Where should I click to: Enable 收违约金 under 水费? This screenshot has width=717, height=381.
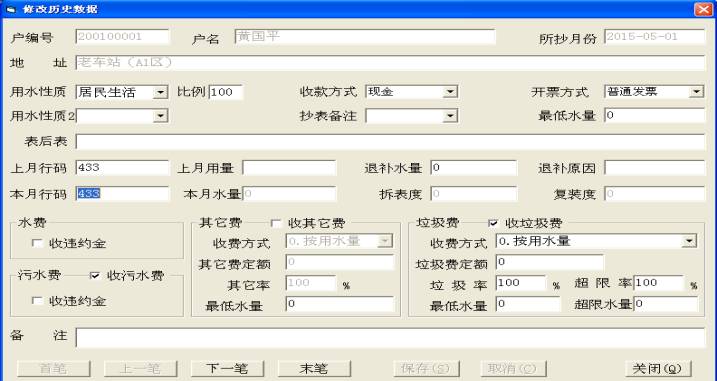37,243
